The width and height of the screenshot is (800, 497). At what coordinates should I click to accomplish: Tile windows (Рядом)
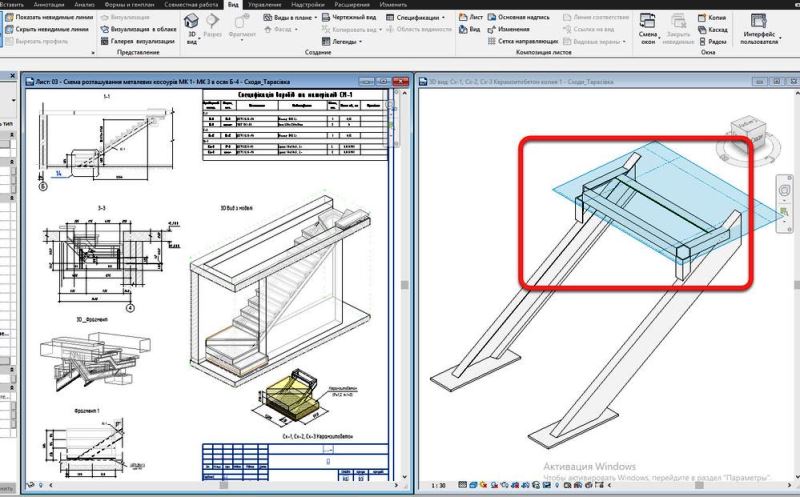712,41
